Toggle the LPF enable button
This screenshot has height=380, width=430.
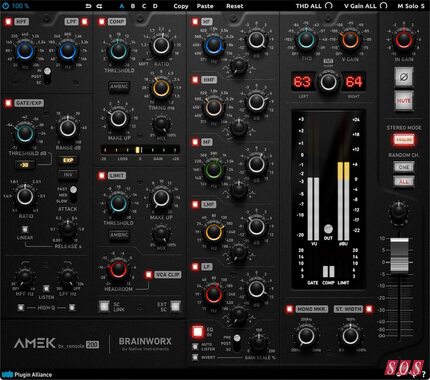pos(85,22)
